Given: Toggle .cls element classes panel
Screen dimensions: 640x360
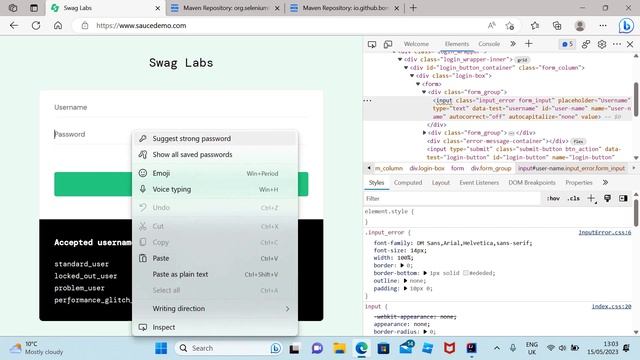Looking at the screenshot, I should 573,198.
